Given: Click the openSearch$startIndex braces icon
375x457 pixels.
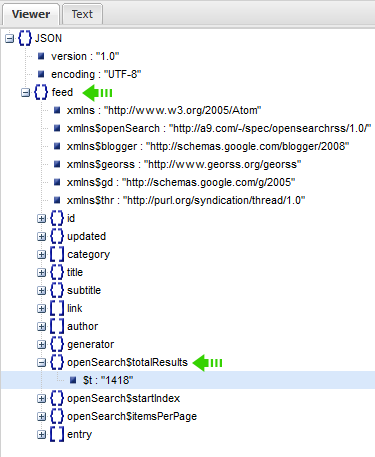Looking at the screenshot, I should 57,398.
